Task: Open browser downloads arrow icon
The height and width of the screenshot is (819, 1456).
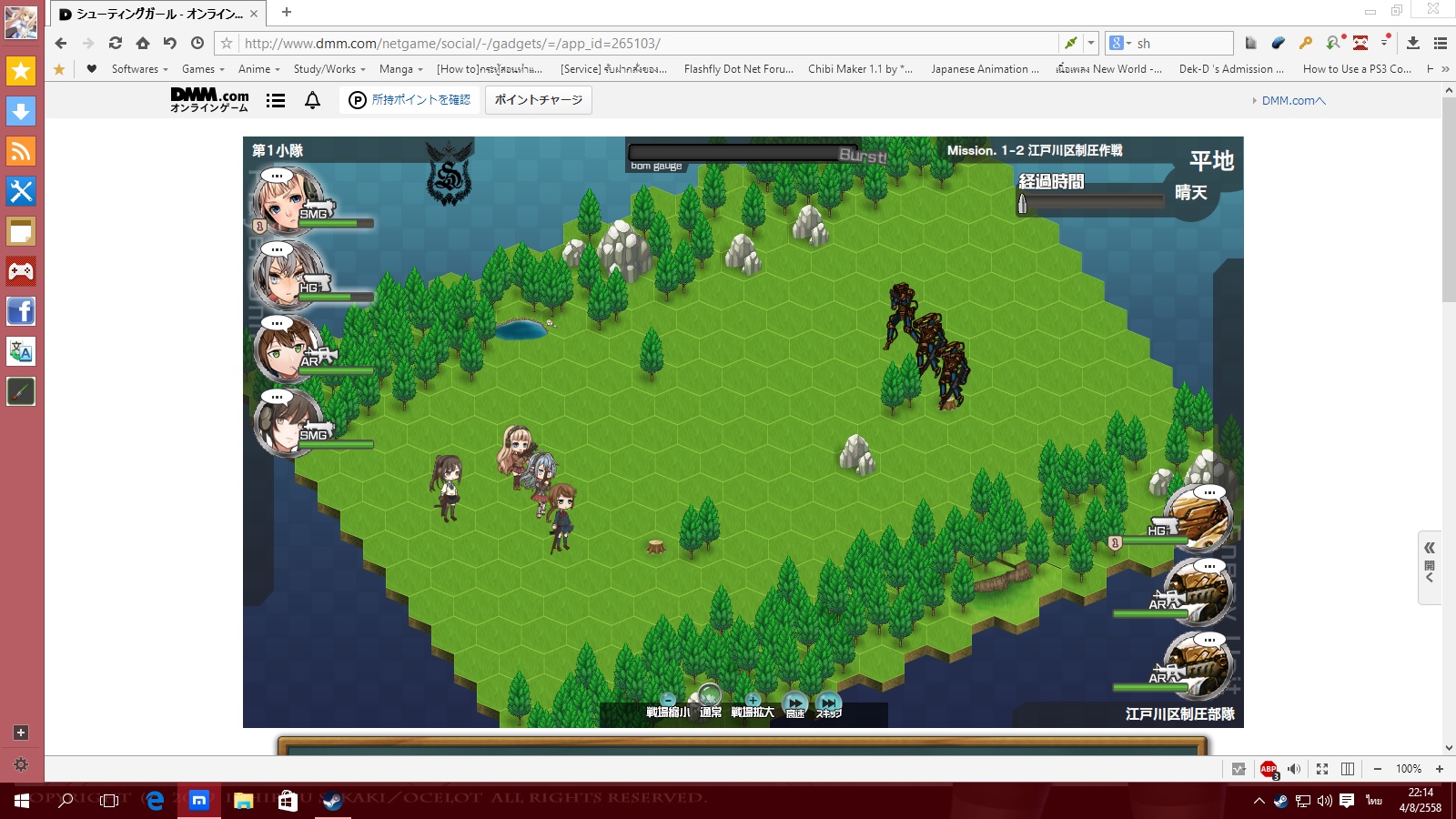Action: 1413,43
